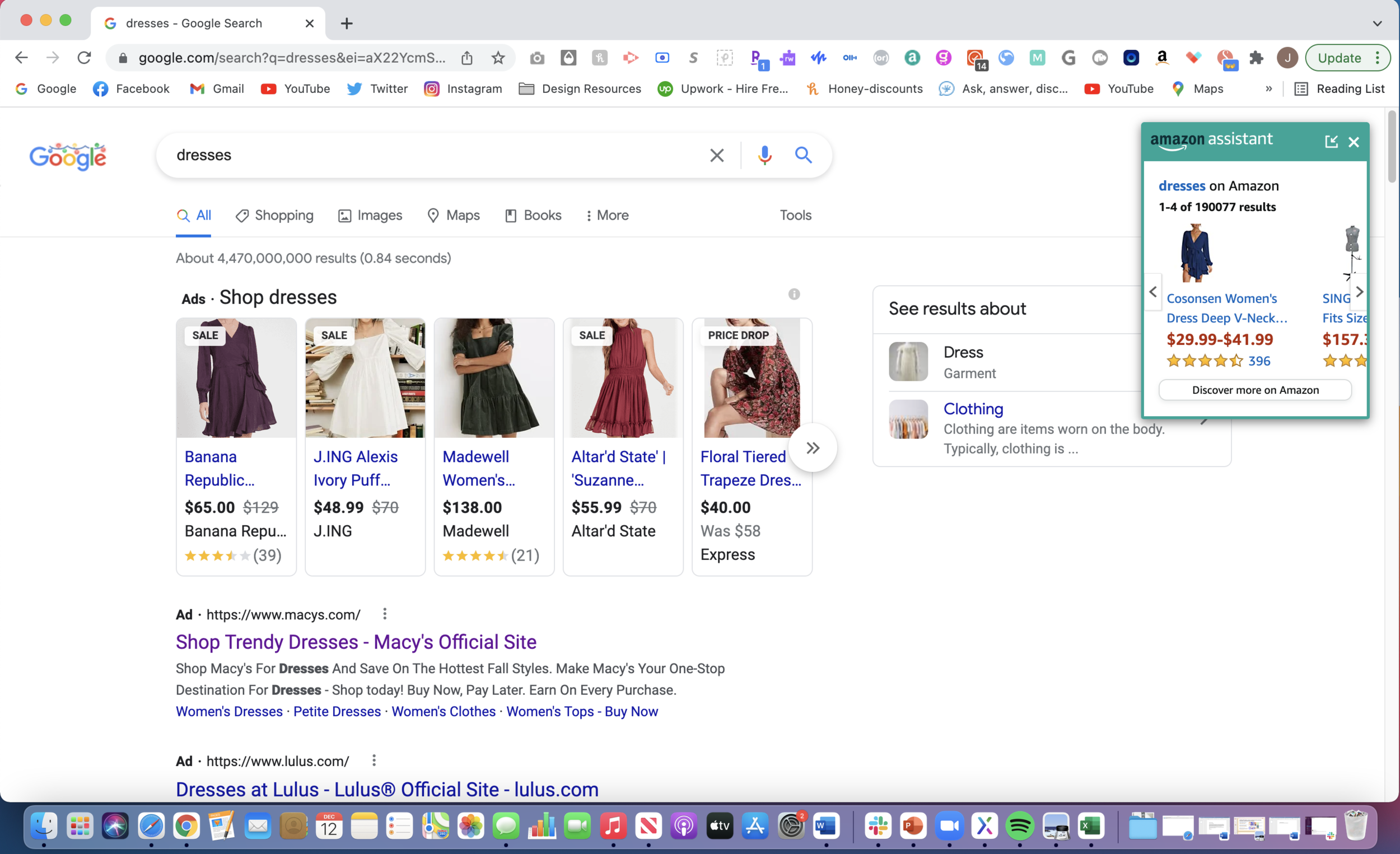Expand the shopping ads carousel with the double arrow
1400x854 pixels.
[x=813, y=447]
